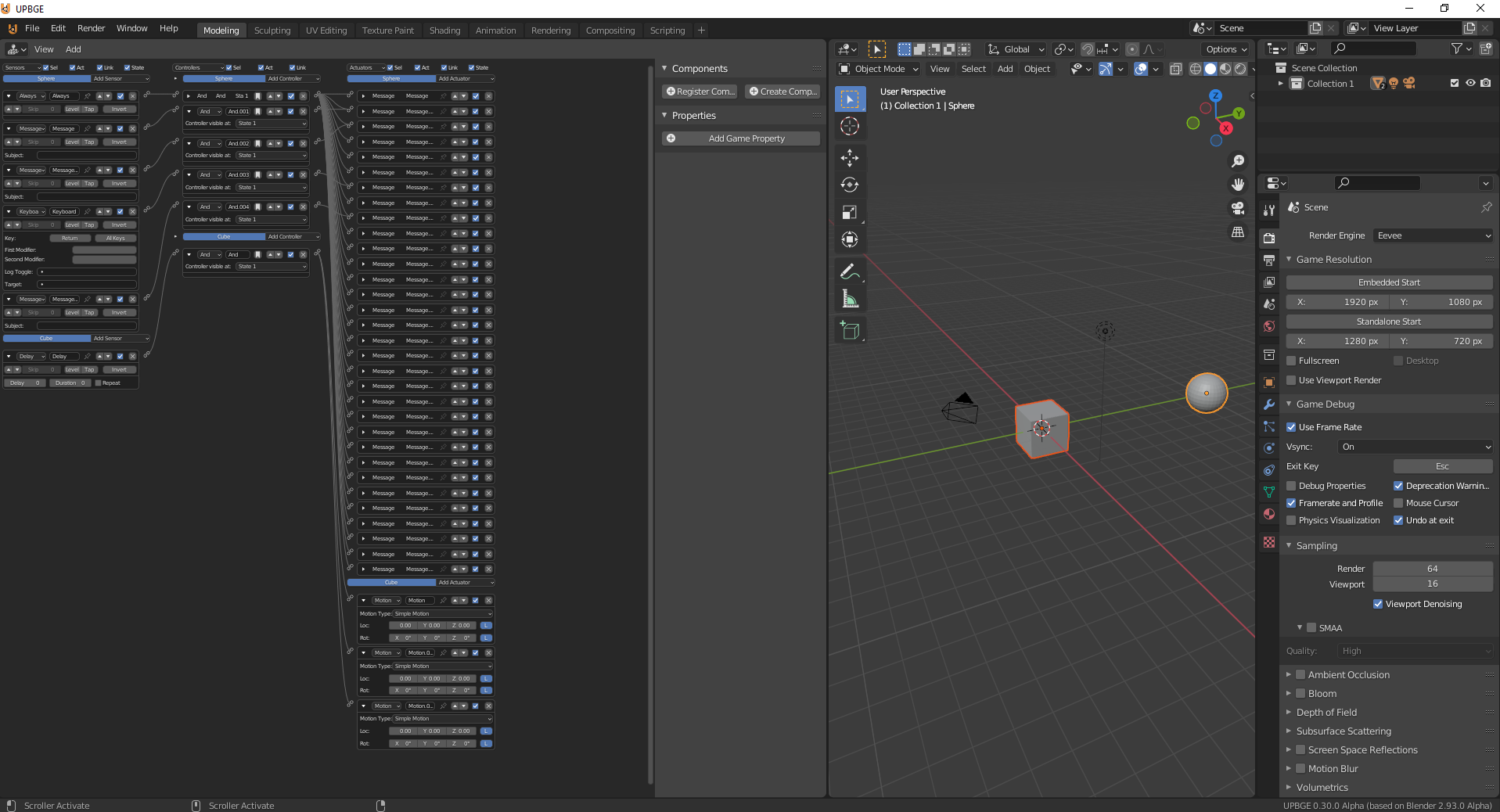Expand the Ambient Occlusion section
The width and height of the screenshot is (1500, 812).
(1290, 674)
